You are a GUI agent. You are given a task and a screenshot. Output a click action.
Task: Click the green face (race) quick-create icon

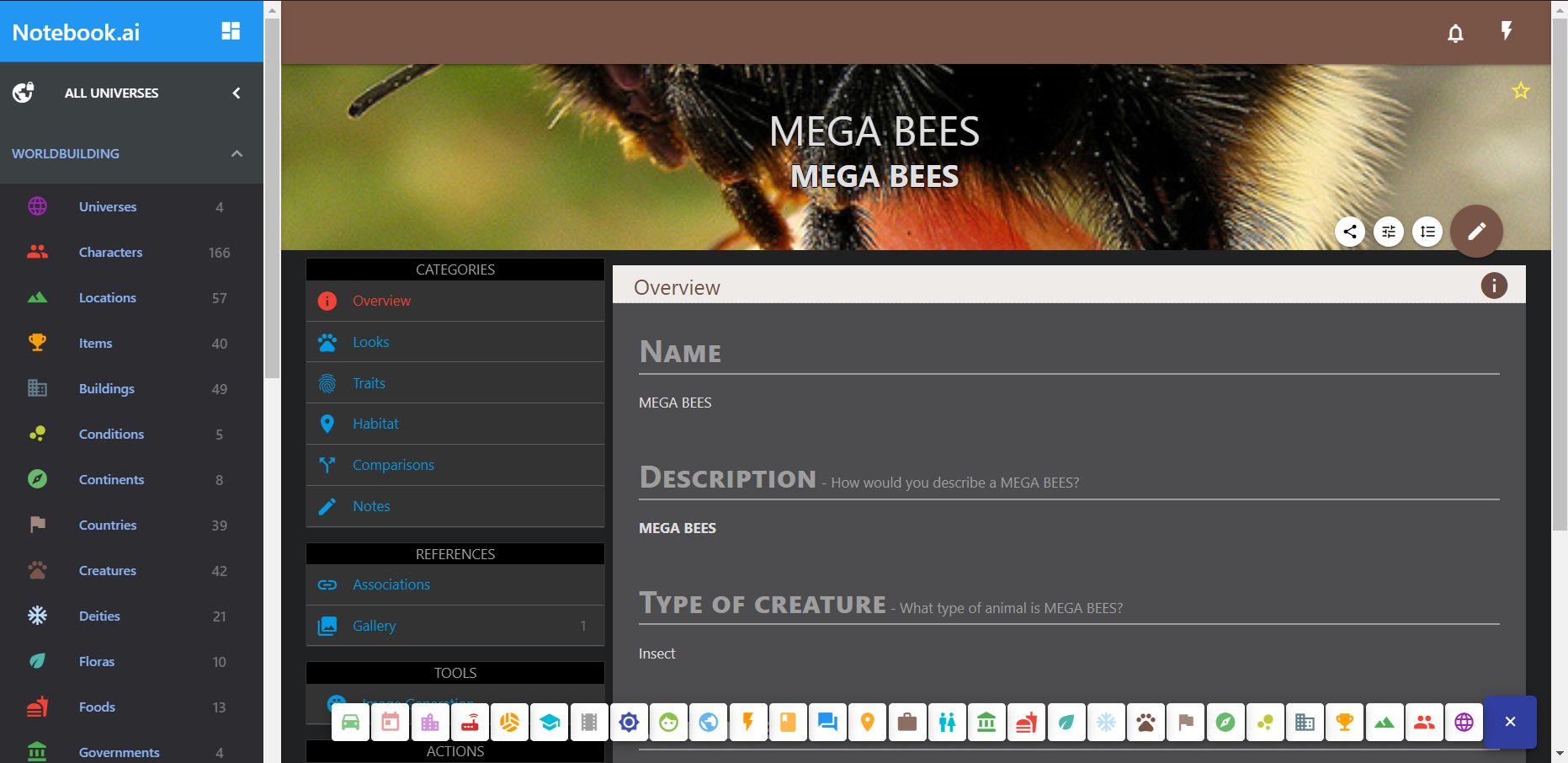click(x=668, y=723)
